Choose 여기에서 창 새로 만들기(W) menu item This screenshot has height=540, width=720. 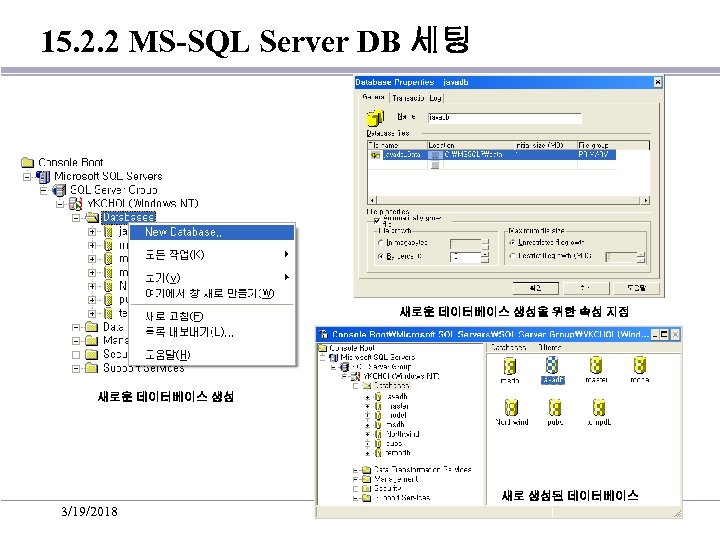pyautogui.click(x=212, y=293)
